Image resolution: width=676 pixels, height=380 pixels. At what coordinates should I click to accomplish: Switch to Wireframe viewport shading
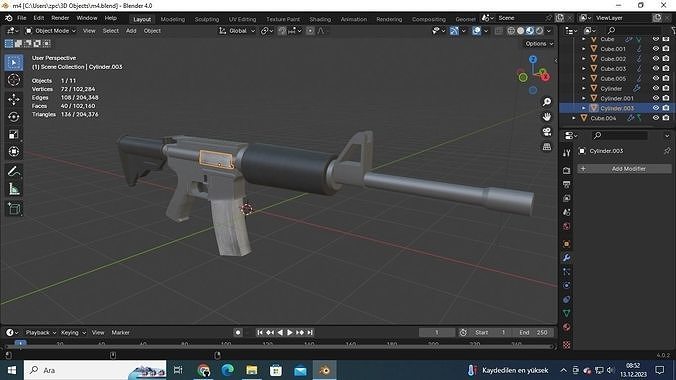[x=511, y=31]
